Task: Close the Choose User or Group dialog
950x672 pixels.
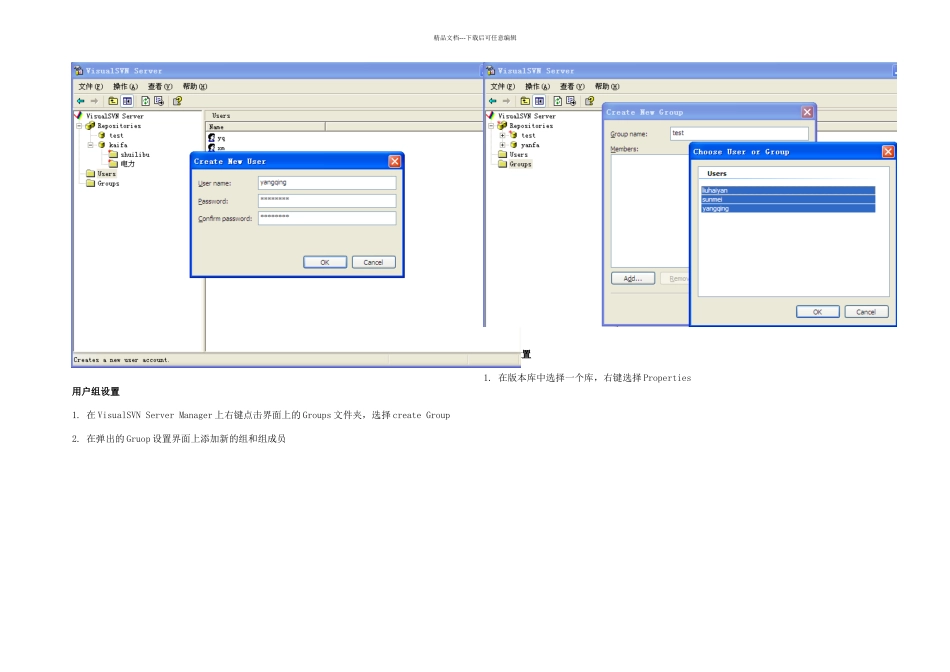Action: click(x=888, y=151)
